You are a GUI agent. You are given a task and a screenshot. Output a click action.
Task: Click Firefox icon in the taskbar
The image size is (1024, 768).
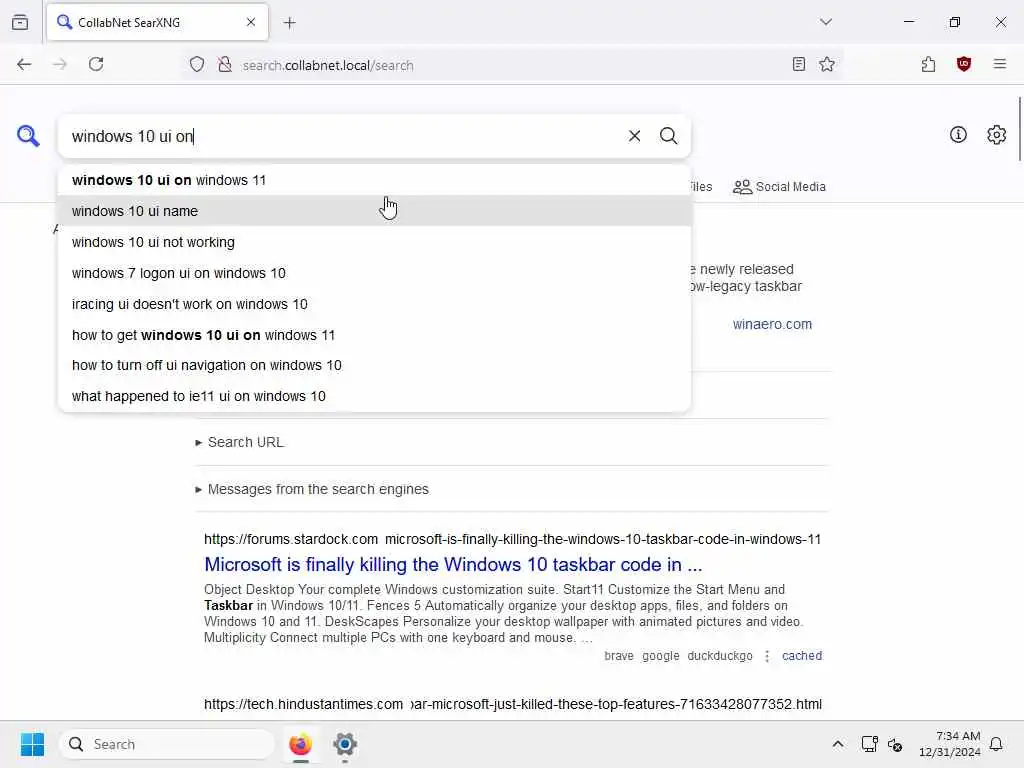coord(300,744)
